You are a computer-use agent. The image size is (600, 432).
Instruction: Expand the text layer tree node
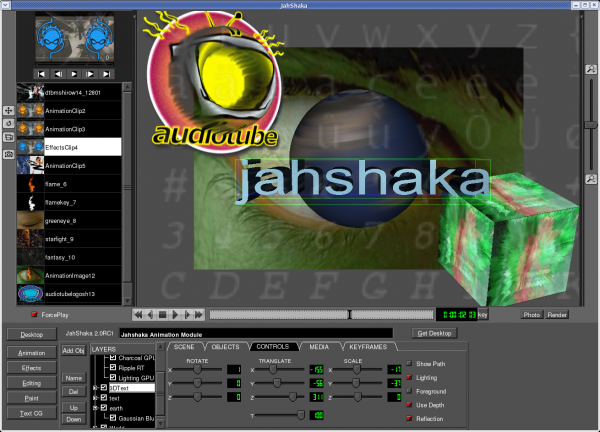tap(95, 398)
